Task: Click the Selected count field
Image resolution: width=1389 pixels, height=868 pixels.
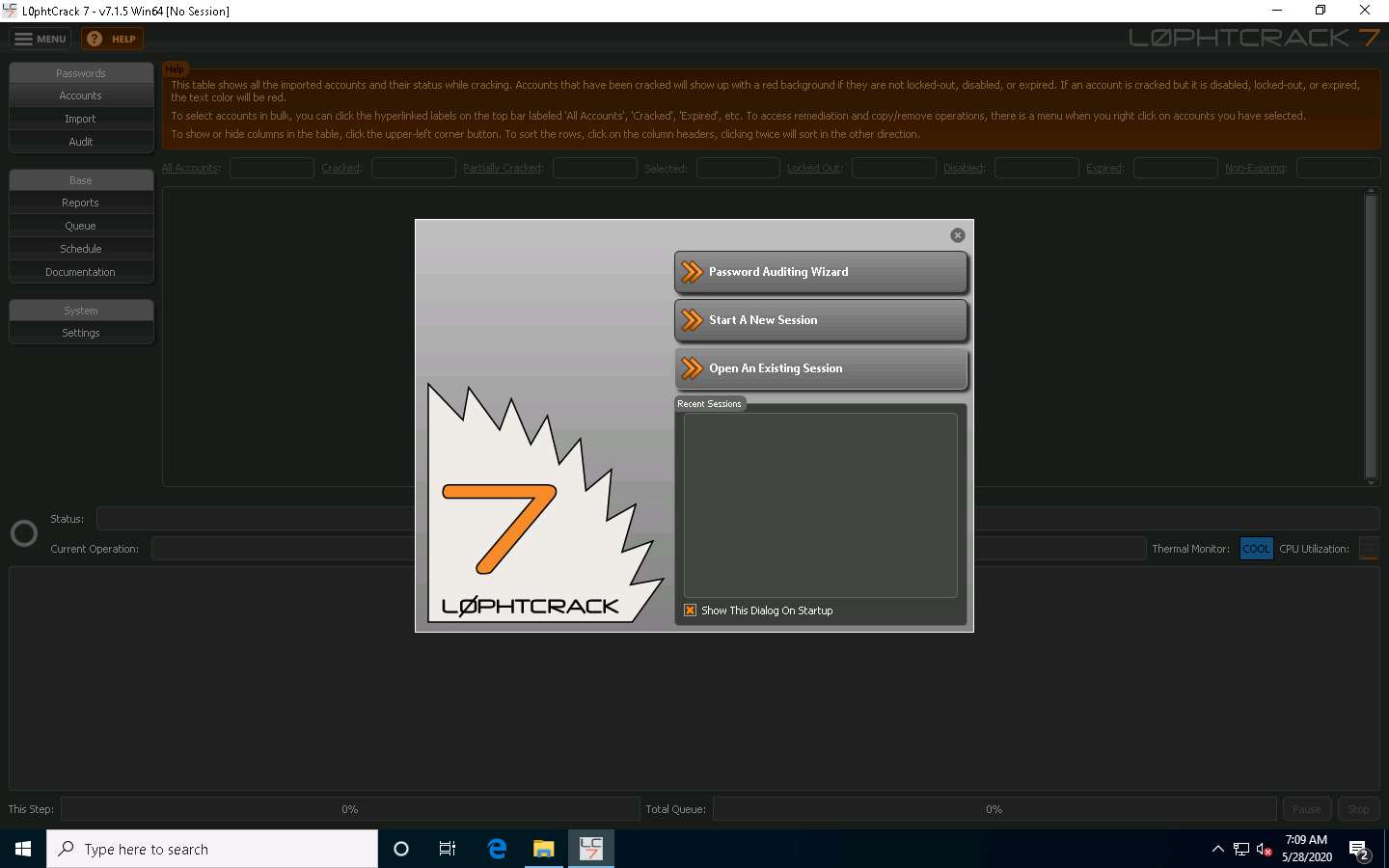Action: pyautogui.click(x=738, y=168)
